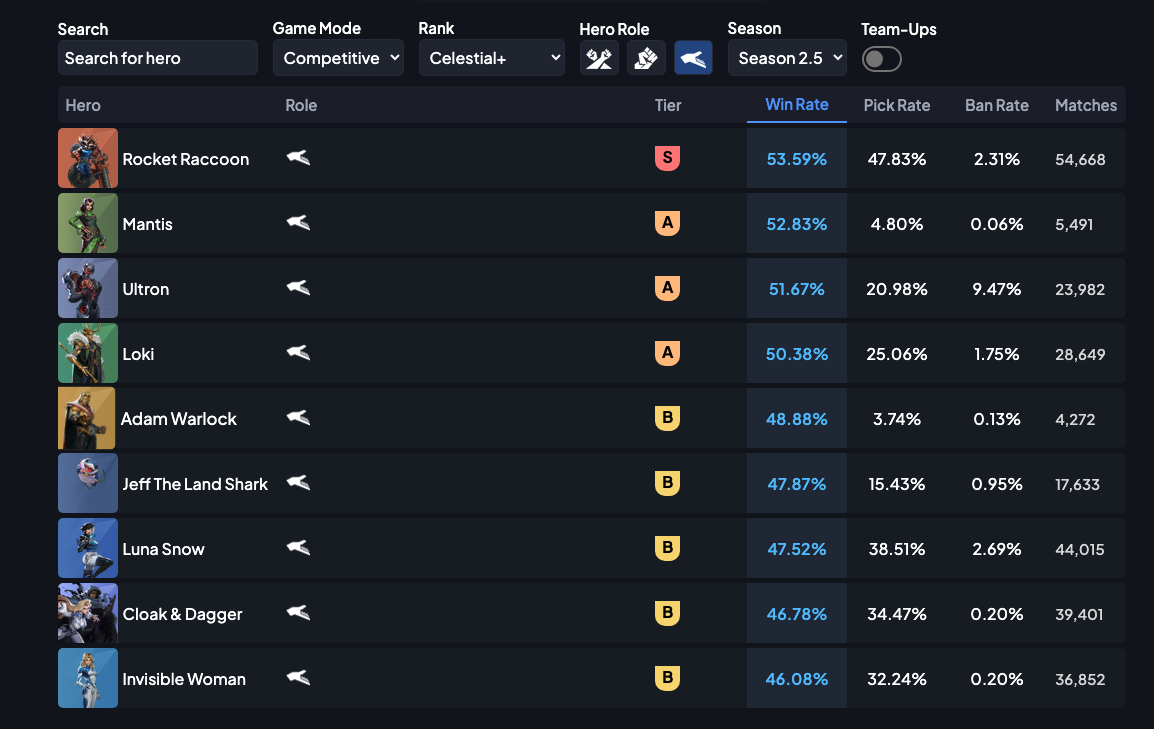
Task: Click Adam Warlock's strategist role icon
Action: point(298,417)
